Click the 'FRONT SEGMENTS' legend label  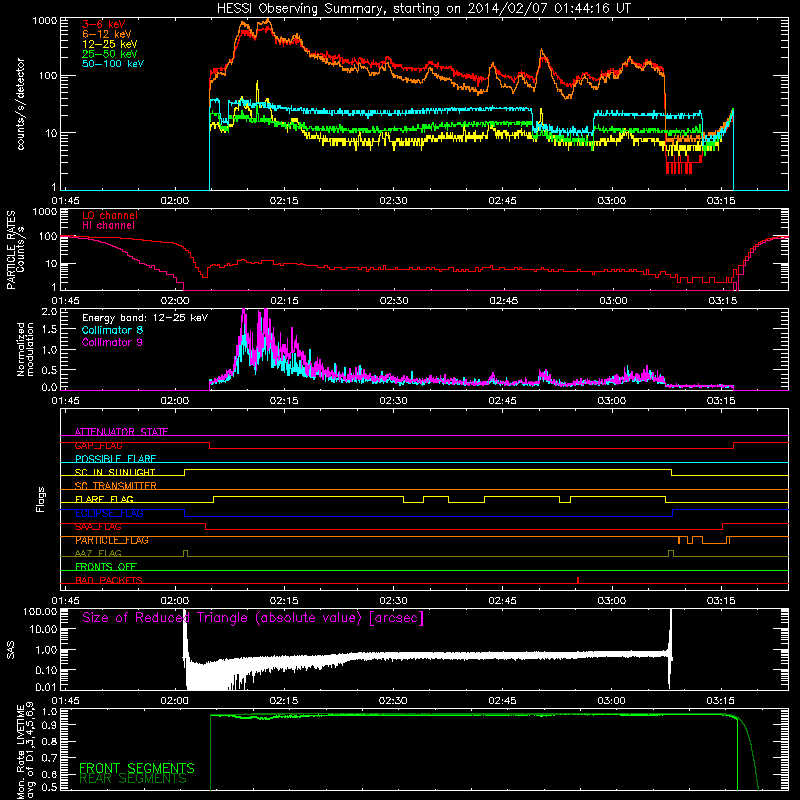(137, 768)
